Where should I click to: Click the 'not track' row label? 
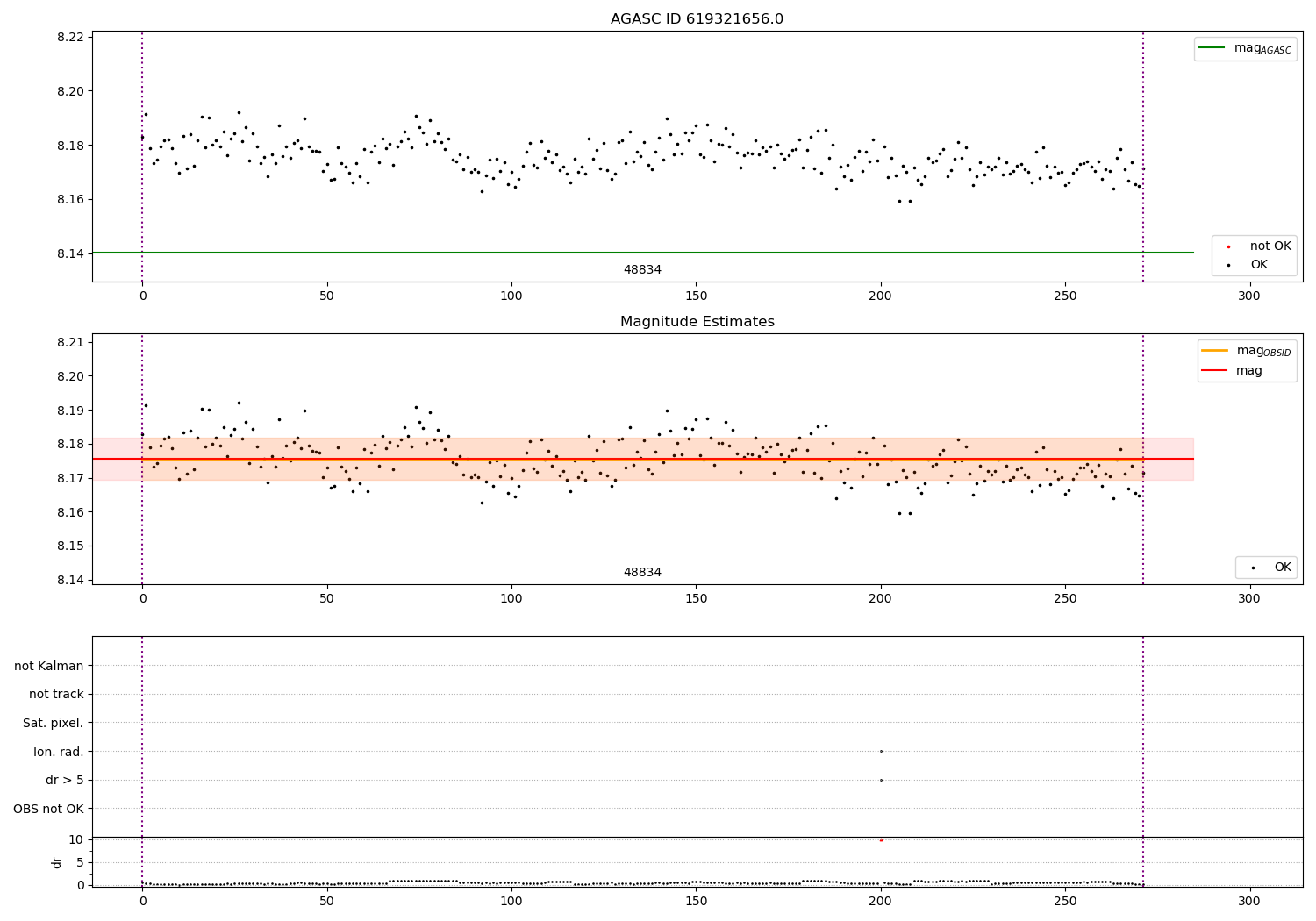56,695
